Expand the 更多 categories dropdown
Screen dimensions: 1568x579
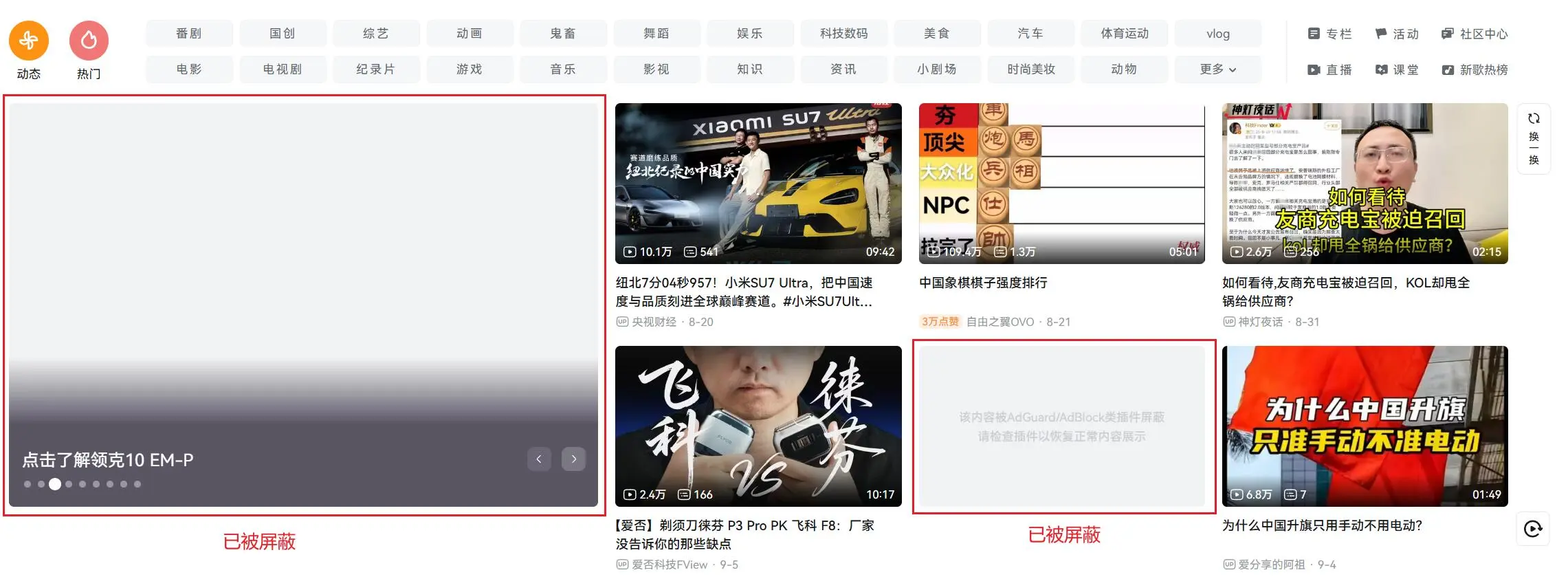tap(1218, 69)
